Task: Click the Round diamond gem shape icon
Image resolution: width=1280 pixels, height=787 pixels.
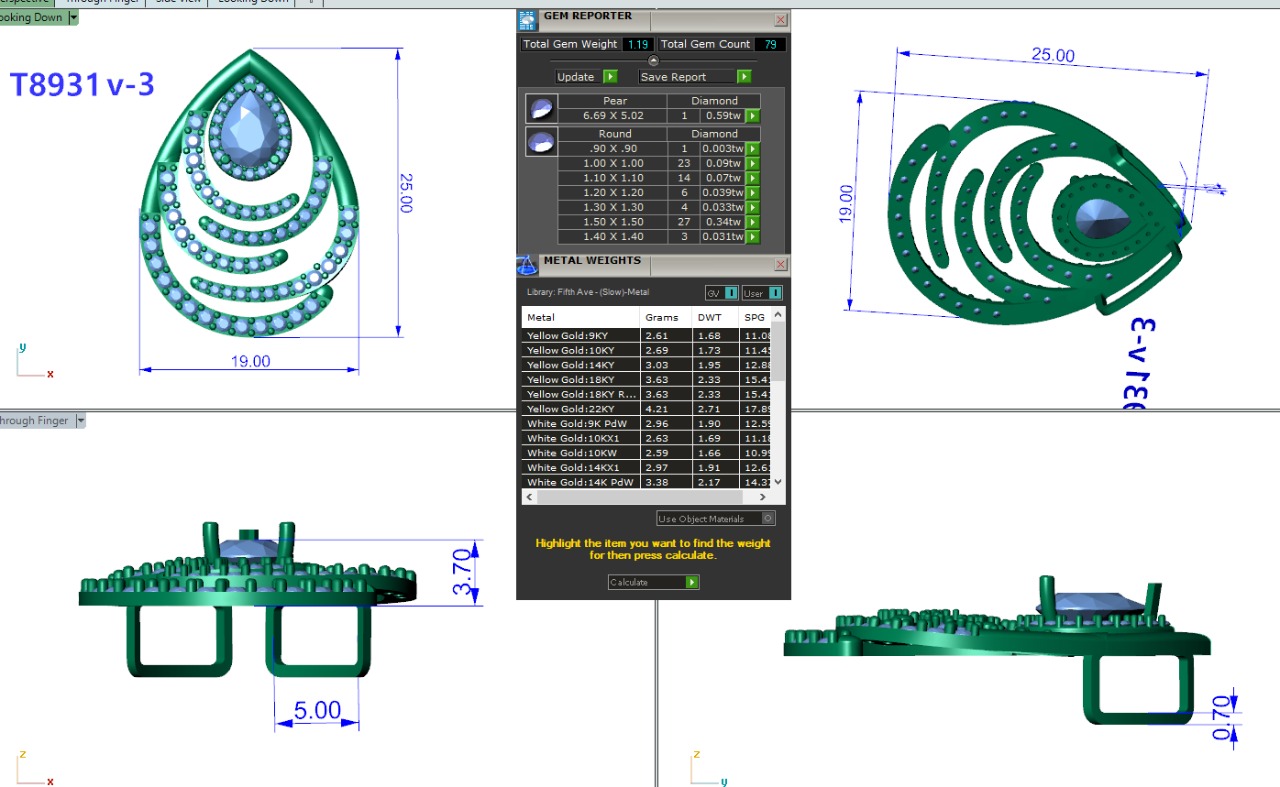Action: (x=541, y=143)
